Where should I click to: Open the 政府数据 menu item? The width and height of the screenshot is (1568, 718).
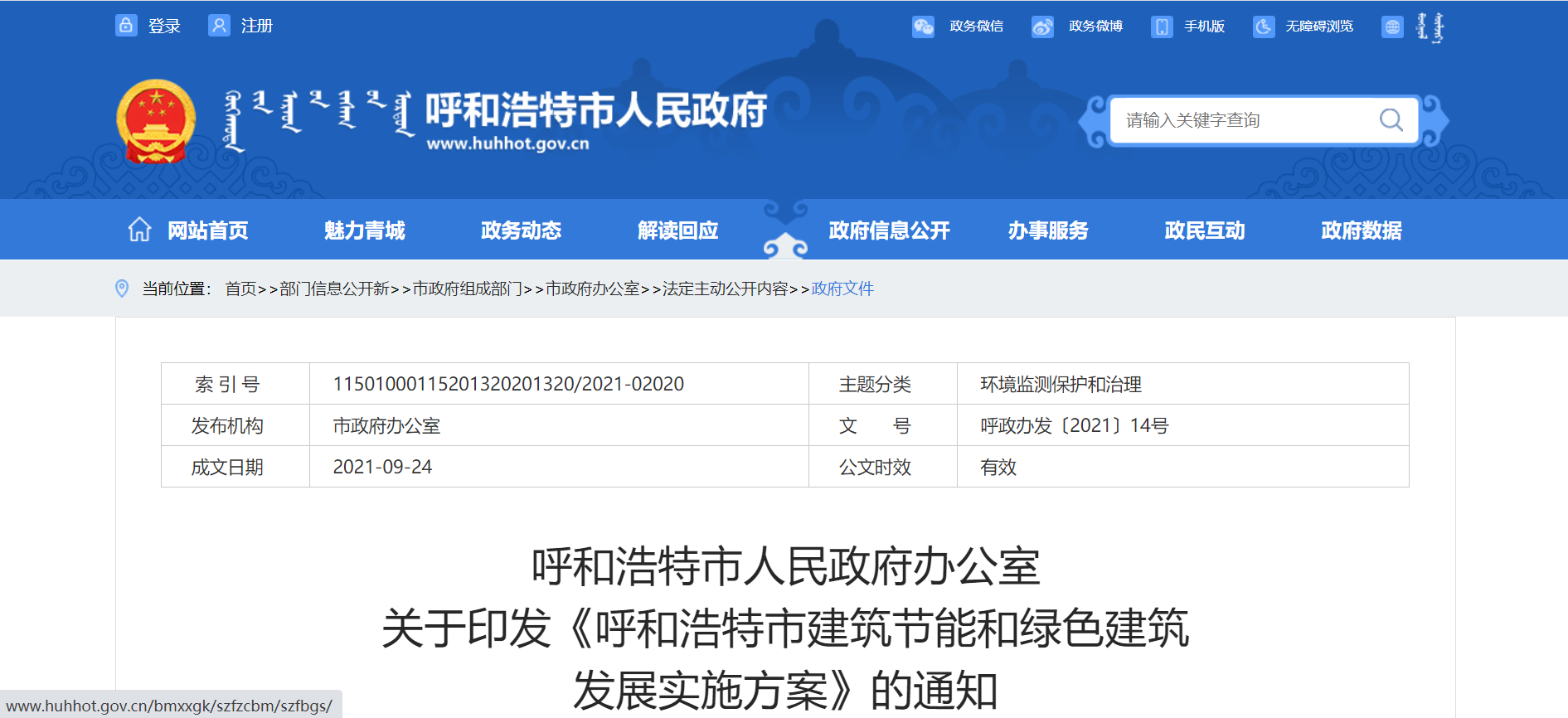click(x=1361, y=230)
